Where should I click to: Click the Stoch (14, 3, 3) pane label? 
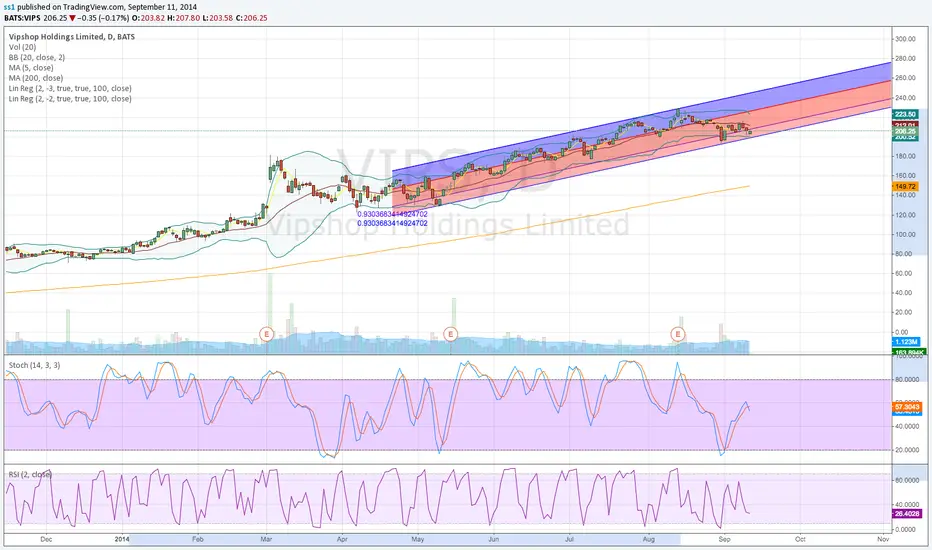coord(34,365)
